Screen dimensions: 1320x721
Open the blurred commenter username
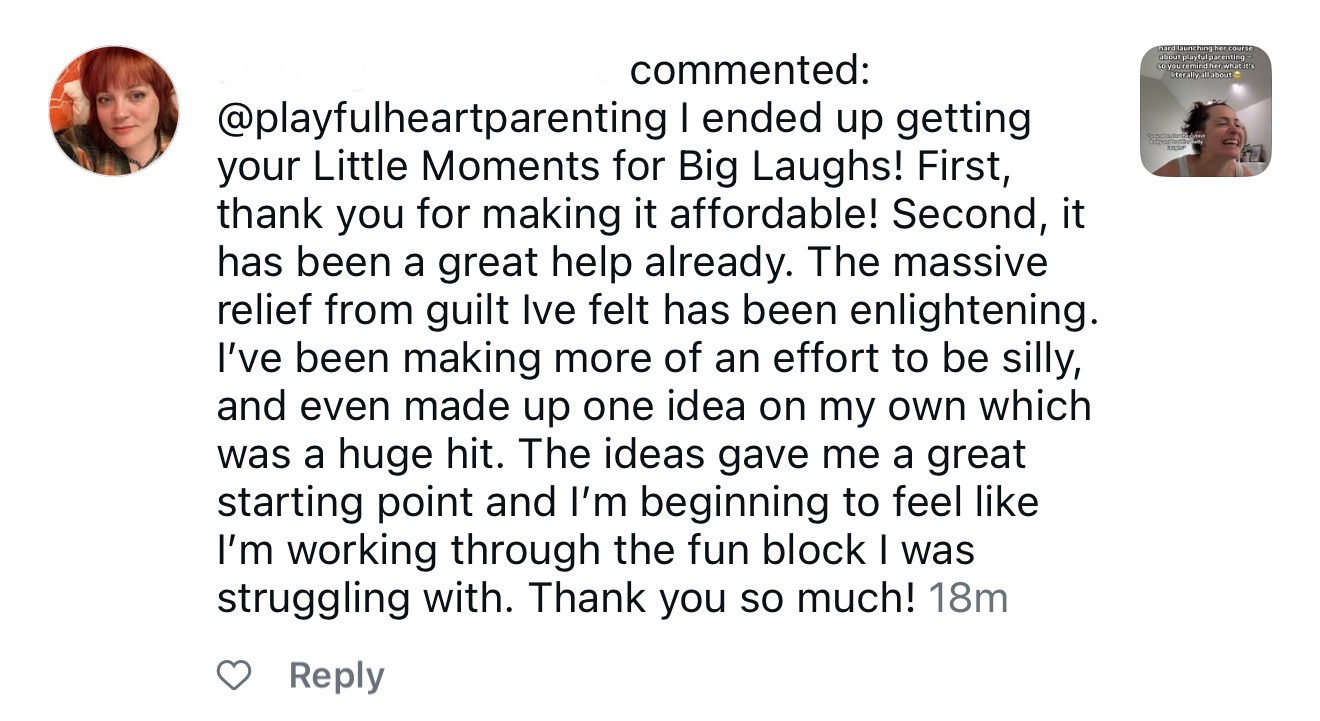click(x=418, y=72)
